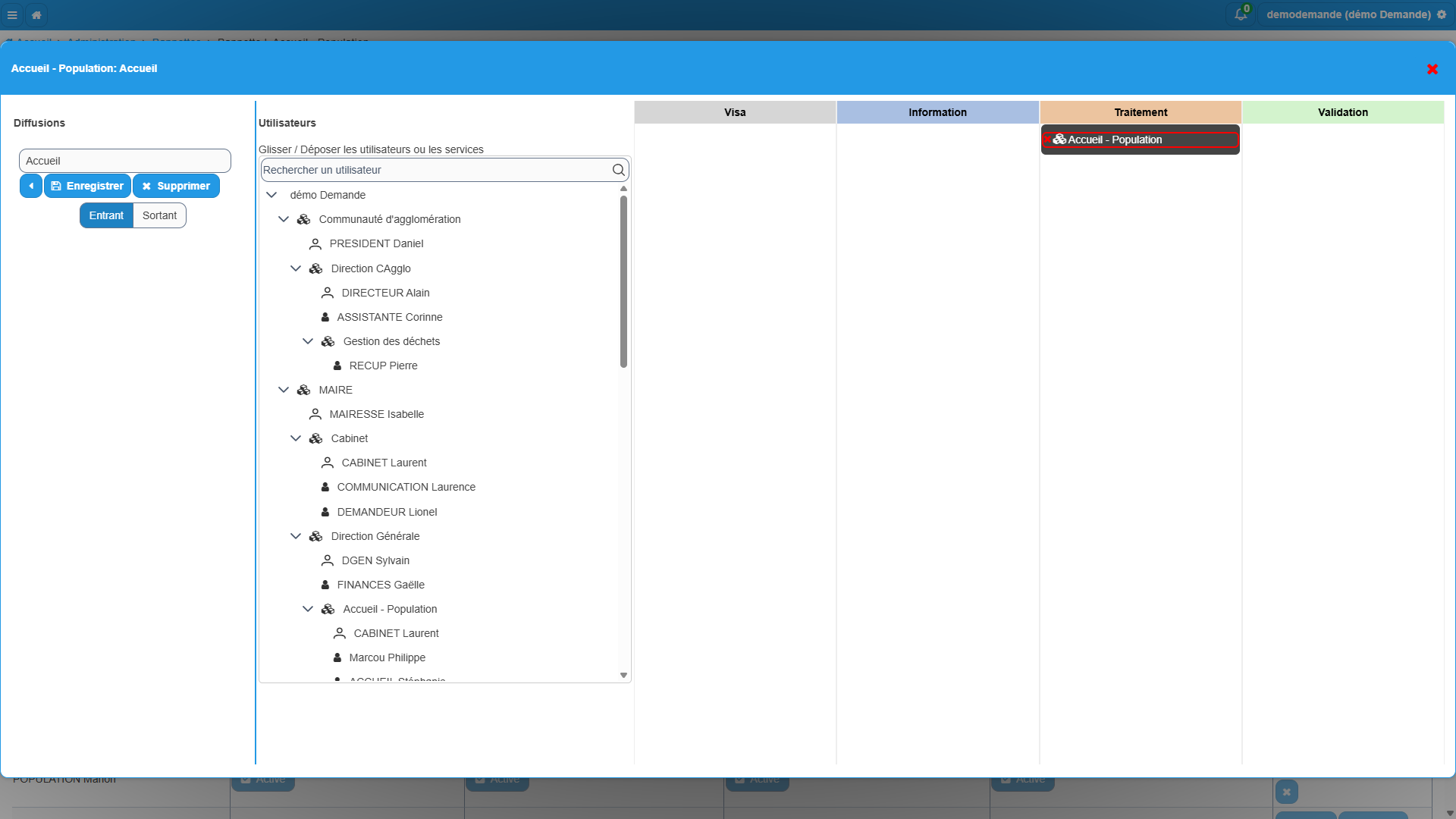This screenshot has height=819, width=1456.
Task: Collapse the démo Demande root node
Action: click(271, 195)
